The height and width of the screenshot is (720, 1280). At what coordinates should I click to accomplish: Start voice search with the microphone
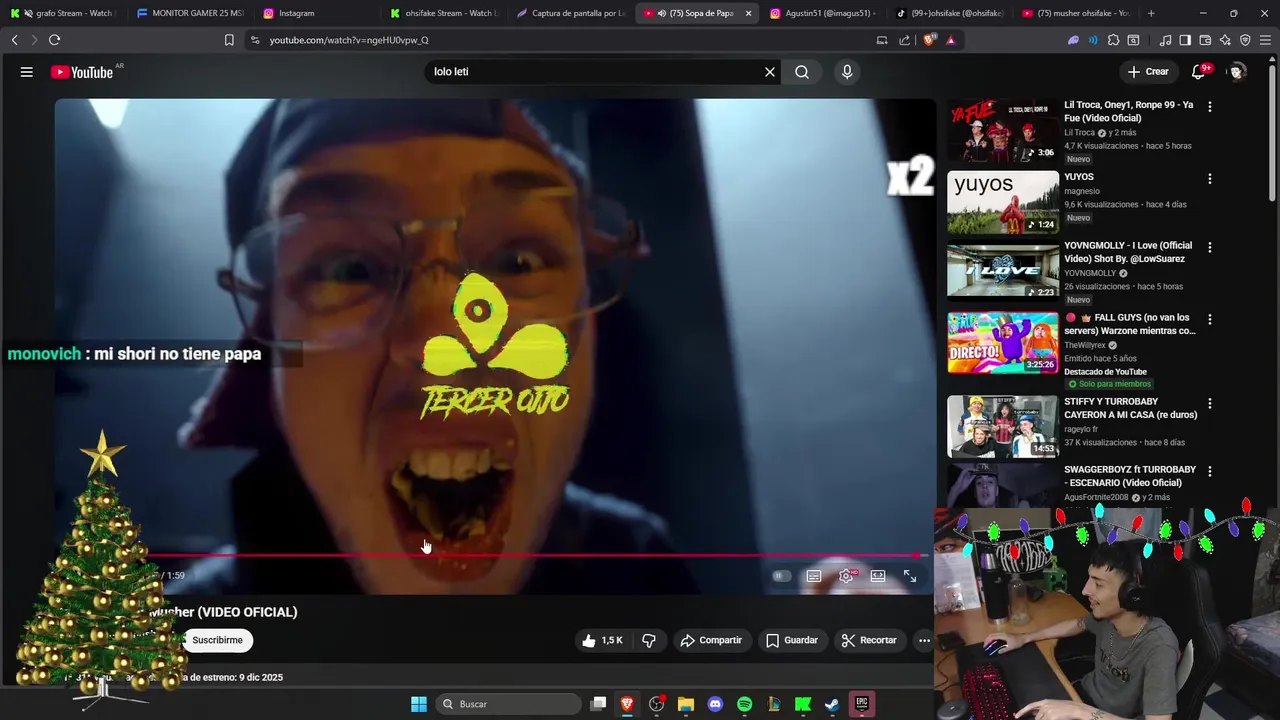[847, 72]
